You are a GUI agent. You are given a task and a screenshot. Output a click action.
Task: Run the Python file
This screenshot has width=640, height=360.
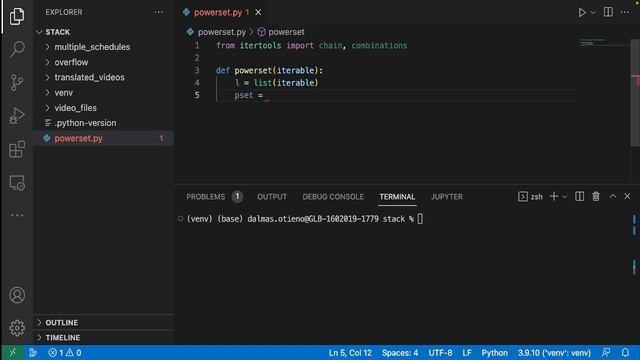tap(582, 12)
